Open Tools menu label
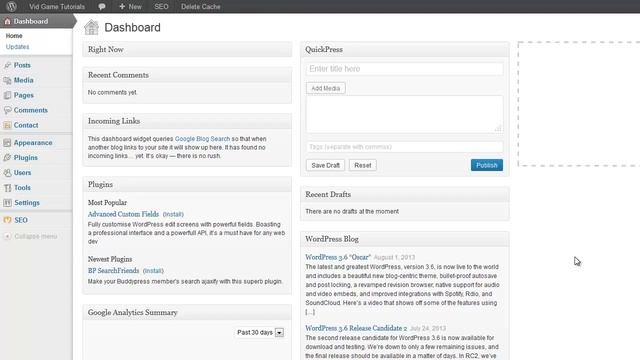 pos(22,188)
